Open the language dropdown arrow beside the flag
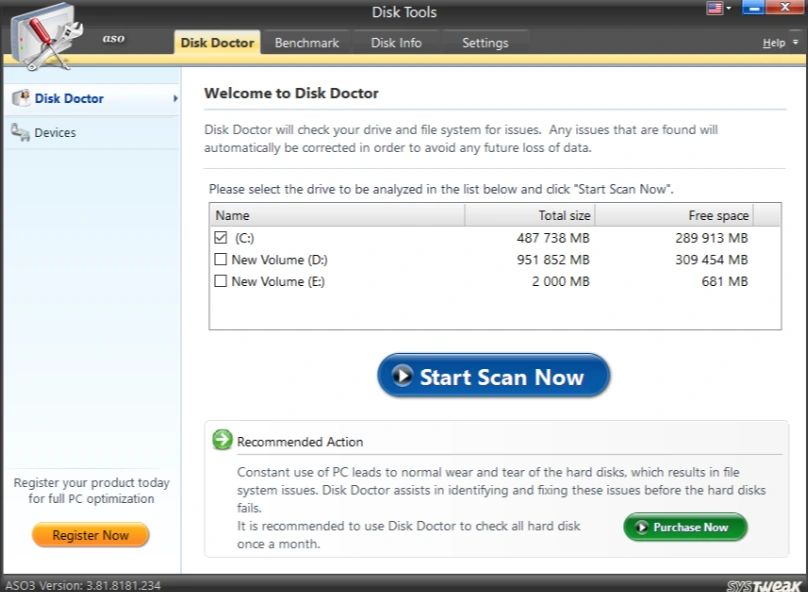This screenshot has width=808, height=592. 729,8
